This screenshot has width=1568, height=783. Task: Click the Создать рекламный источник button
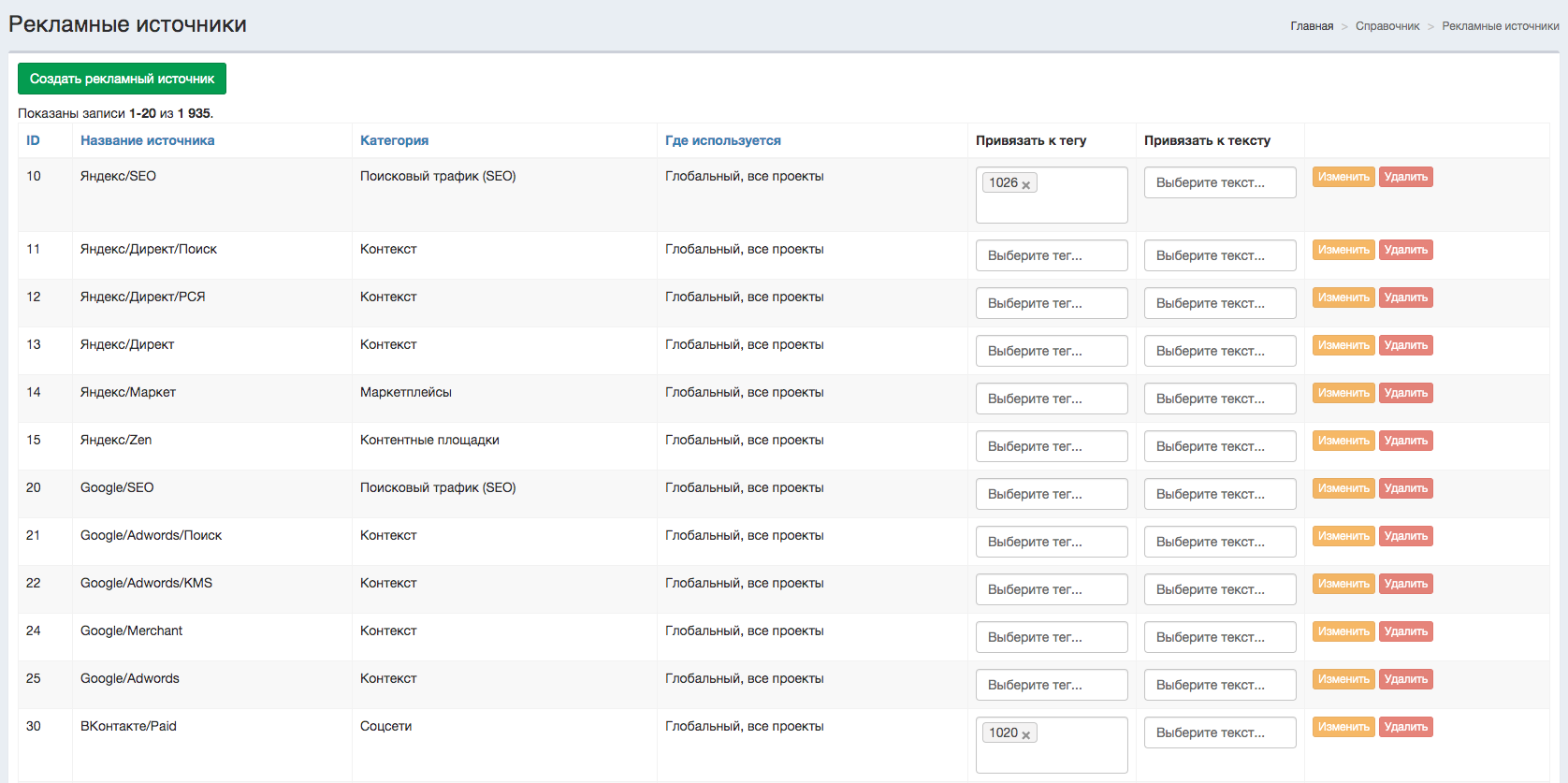(122, 79)
